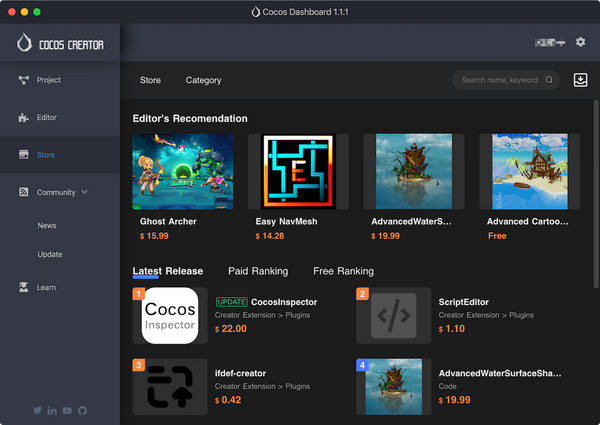Open the Easy NavMesh maze thumbnail
The width and height of the screenshot is (600, 425).
tap(298, 171)
